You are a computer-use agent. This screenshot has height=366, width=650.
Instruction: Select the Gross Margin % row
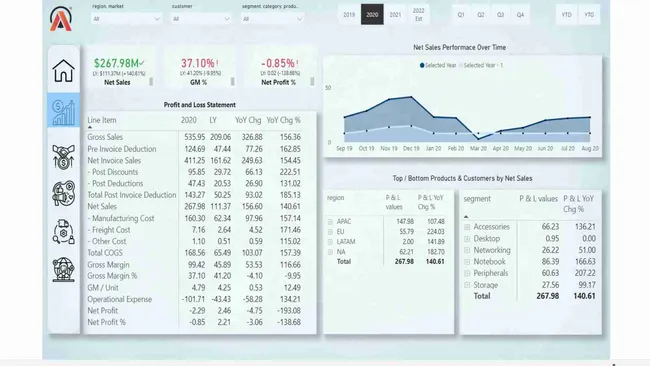coord(194,276)
